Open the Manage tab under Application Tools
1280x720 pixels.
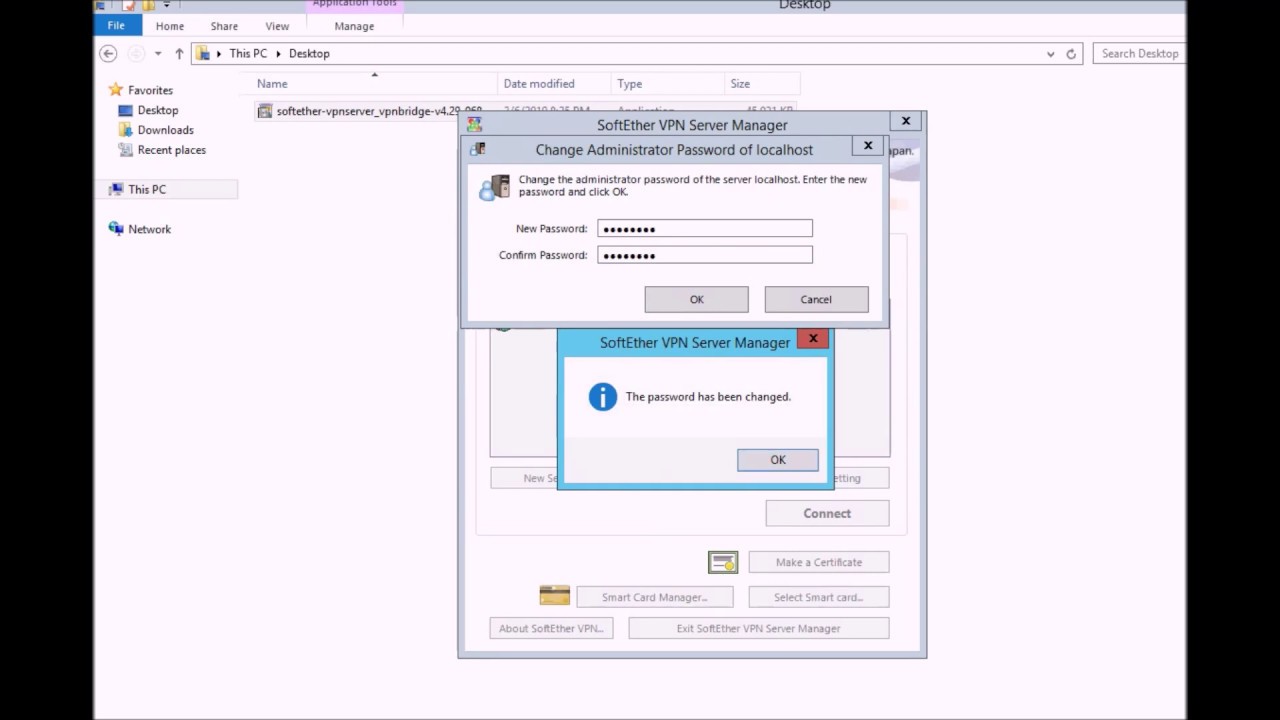pyautogui.click(x=354, y=26)
